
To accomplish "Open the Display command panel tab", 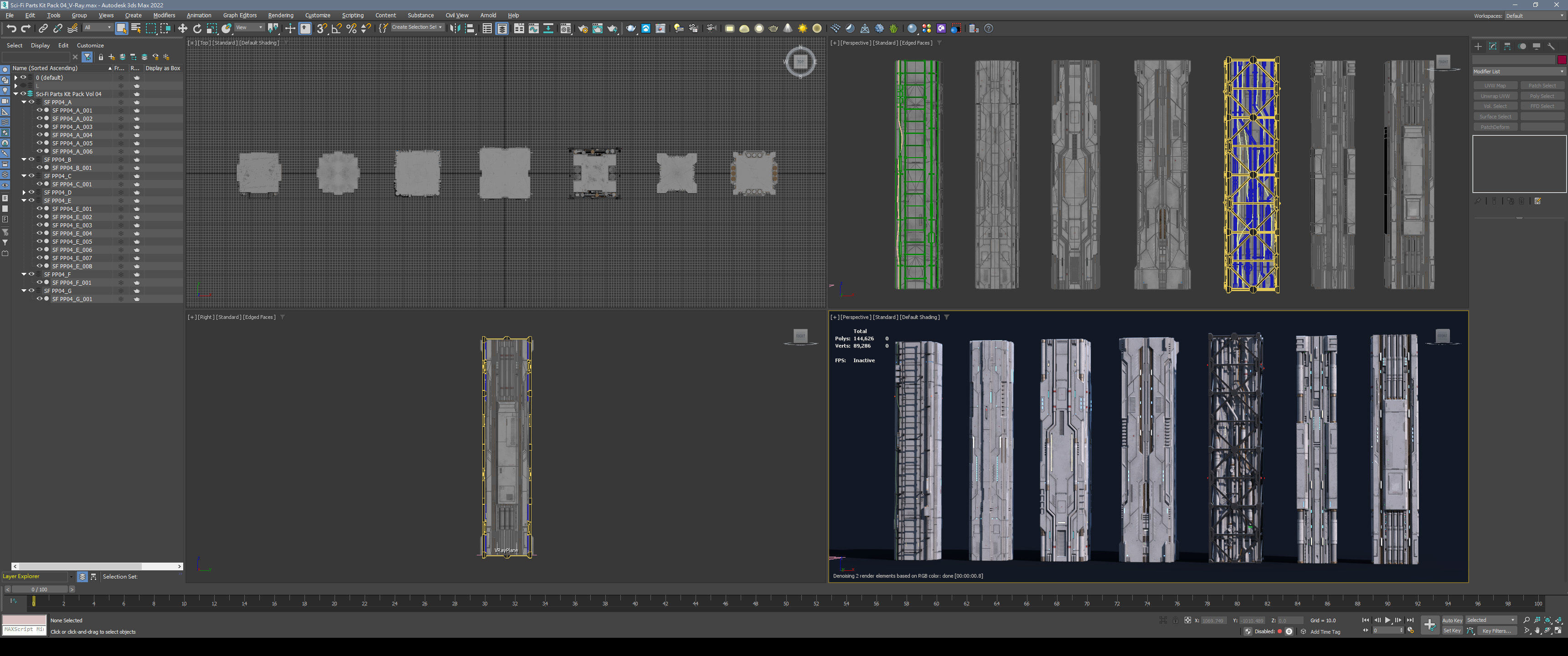I will pos(1537,46).
